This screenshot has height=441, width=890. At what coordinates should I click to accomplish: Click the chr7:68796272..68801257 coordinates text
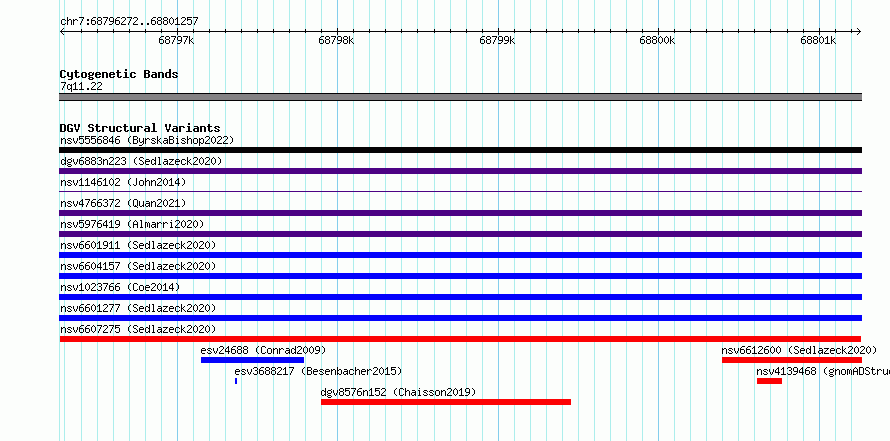point(129,22)
